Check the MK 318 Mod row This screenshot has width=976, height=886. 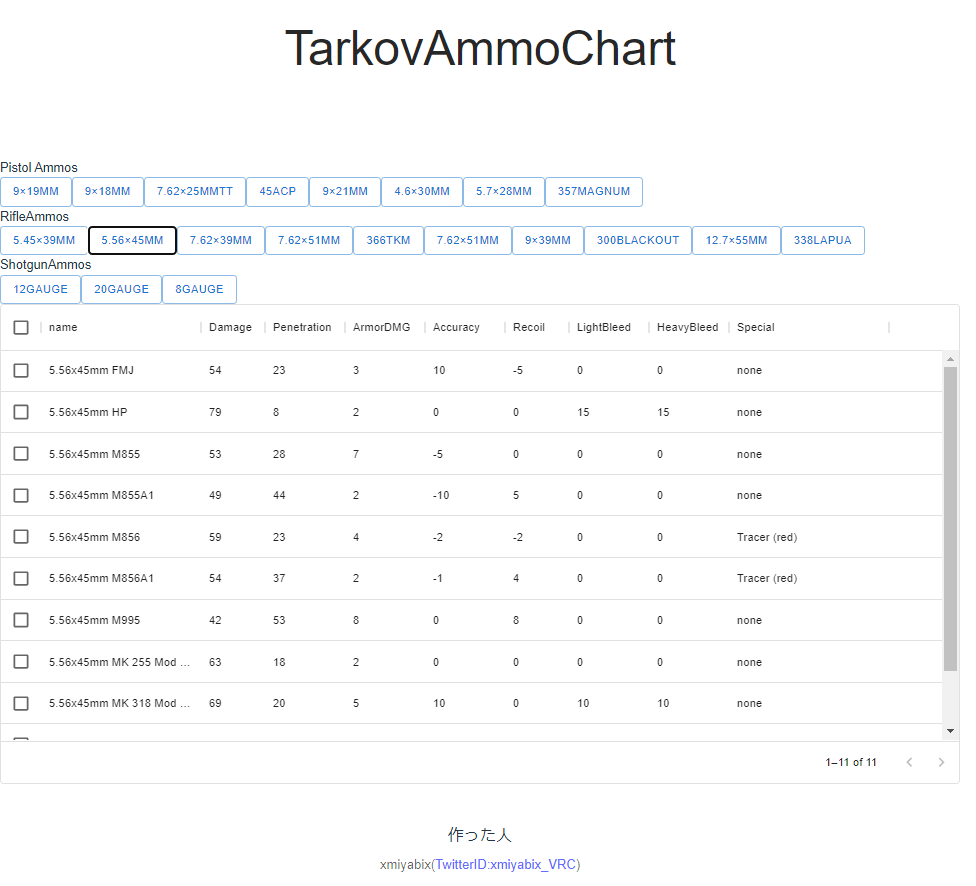tap(21, 704)
